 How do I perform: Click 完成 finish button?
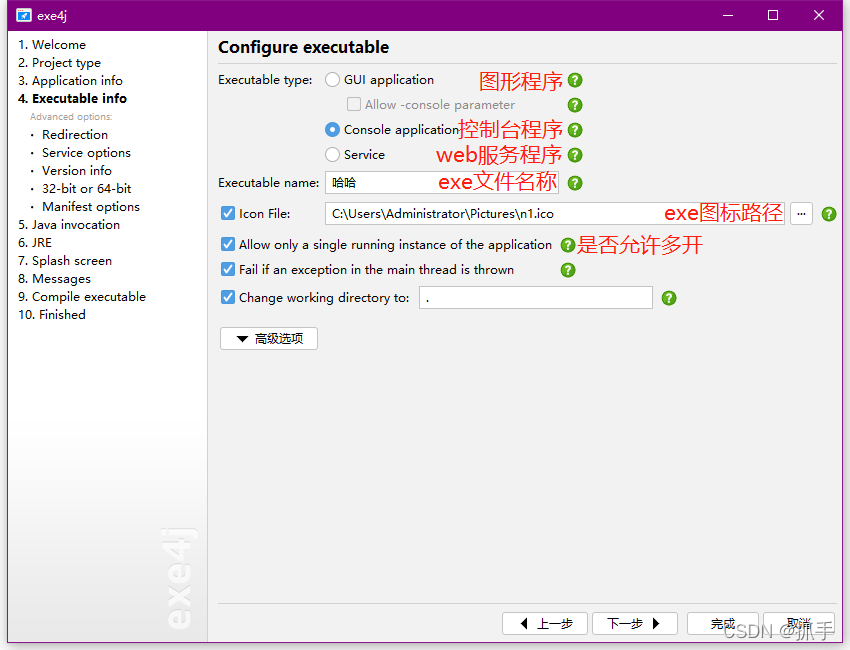pyautogui.click(x=722, y=623)
